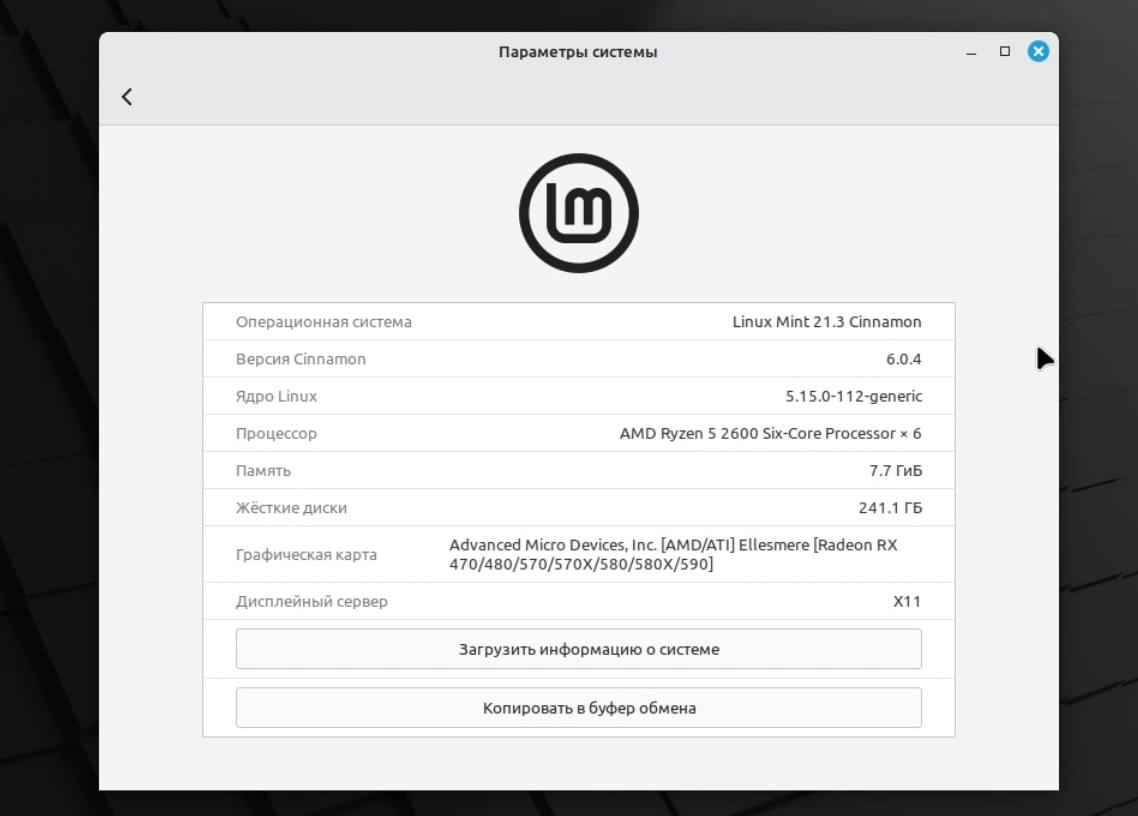Select the Память label
The width and height of the screenshot is (1138, 816).
[x=263, y=470]
